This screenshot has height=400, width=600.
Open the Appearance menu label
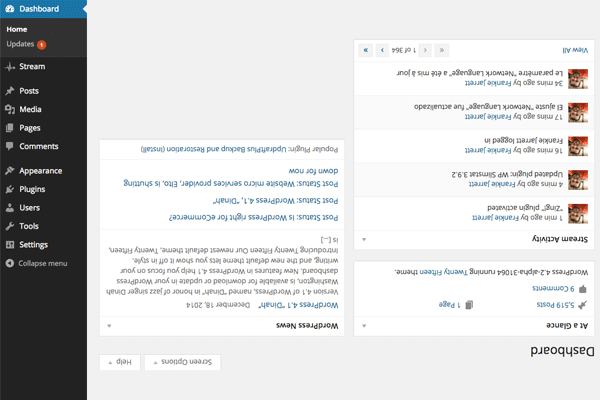[41, 171]
